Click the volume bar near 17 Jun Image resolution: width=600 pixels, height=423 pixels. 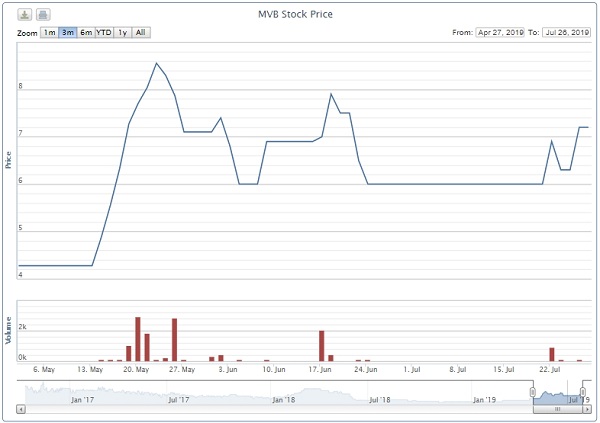[322, 346]
